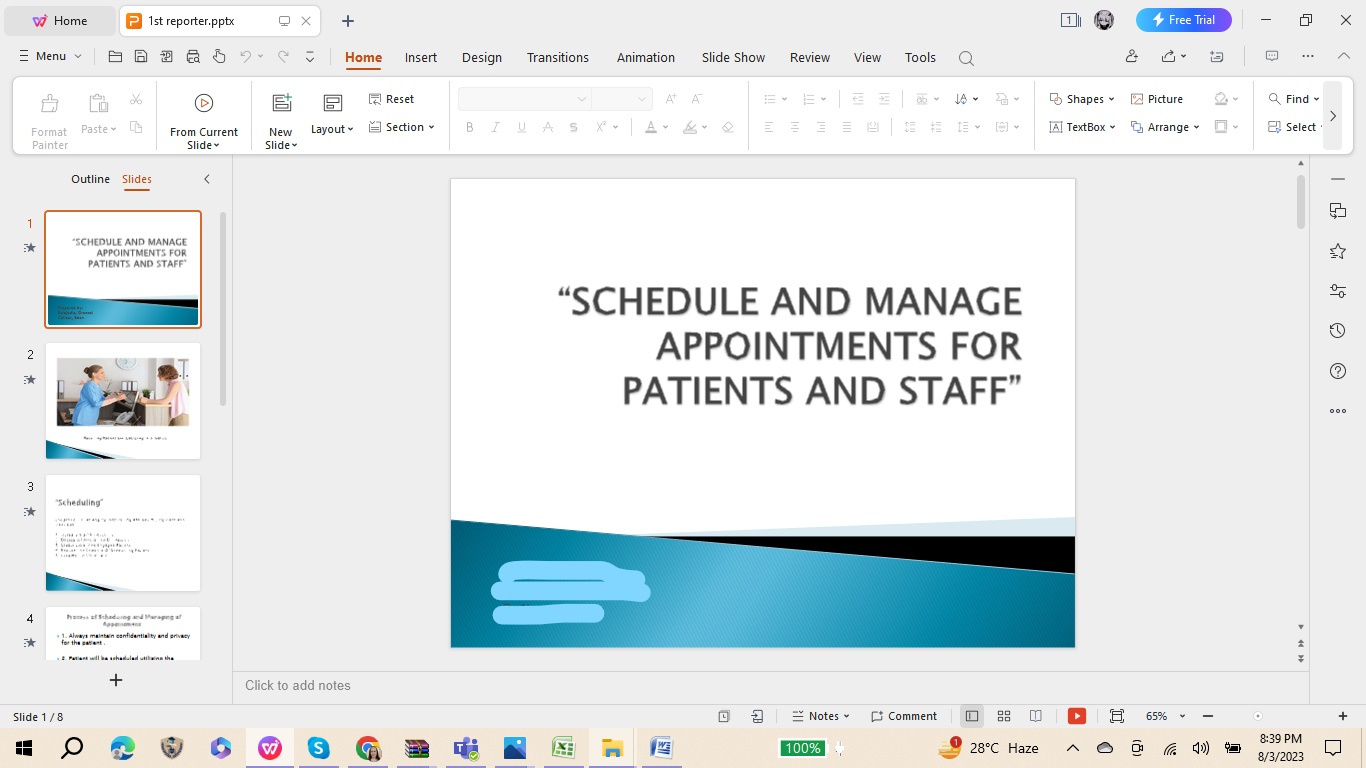1366x768 pixels.
Task: Open the Arrange dropdown
Action: coord(1165,127)
